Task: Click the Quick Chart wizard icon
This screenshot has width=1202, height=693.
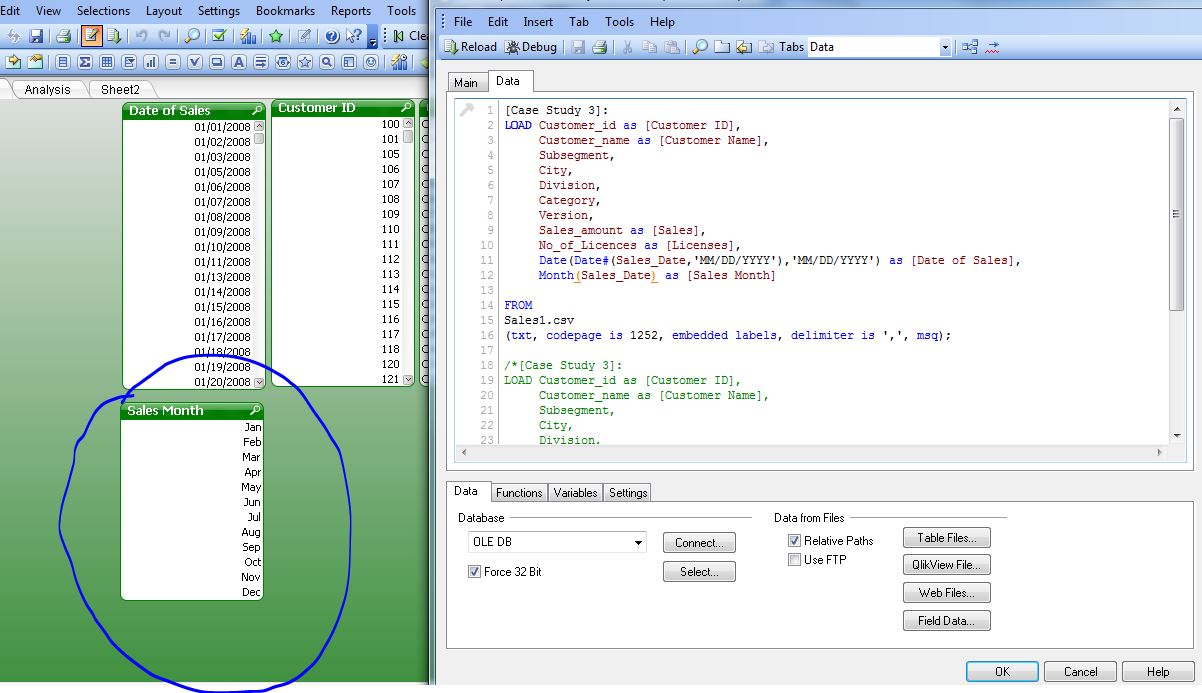Action: (x=247, y=36)
